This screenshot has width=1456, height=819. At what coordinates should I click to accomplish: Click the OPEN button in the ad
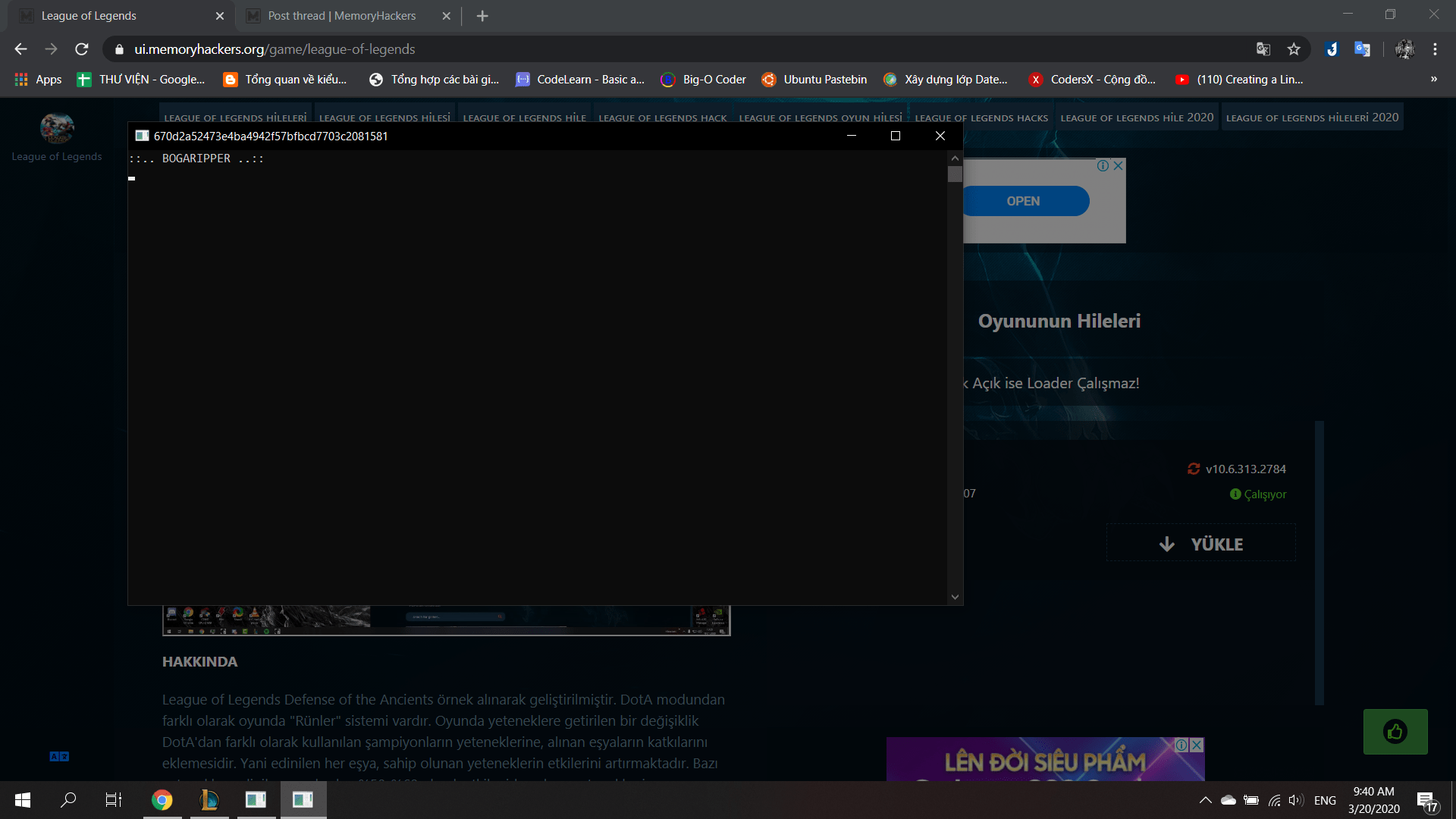[1025, 201]
